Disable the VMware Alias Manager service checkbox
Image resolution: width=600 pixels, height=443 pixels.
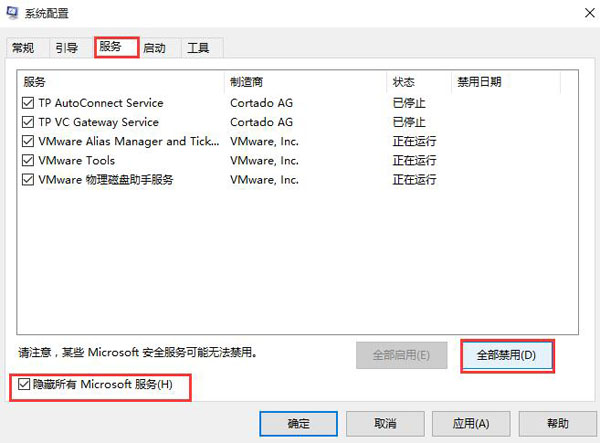coord(28,141)
